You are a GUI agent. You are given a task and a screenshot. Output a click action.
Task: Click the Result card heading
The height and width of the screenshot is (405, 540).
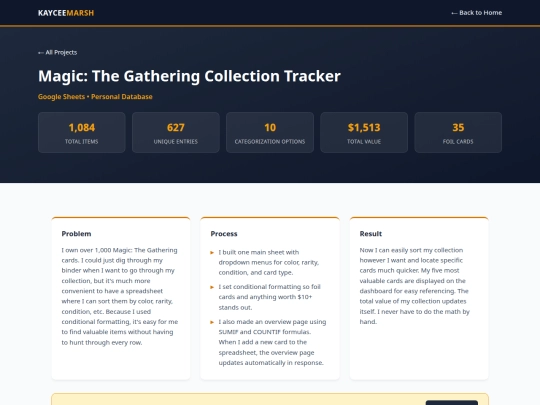click(x=371, y=234)
